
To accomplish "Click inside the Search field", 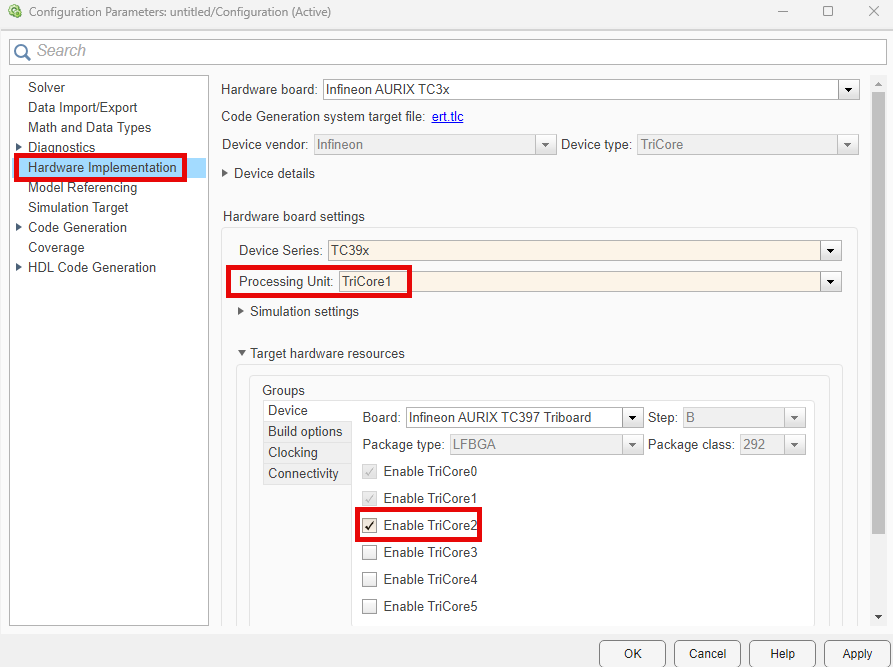I will pyautogui.click(x=150, y=50).
